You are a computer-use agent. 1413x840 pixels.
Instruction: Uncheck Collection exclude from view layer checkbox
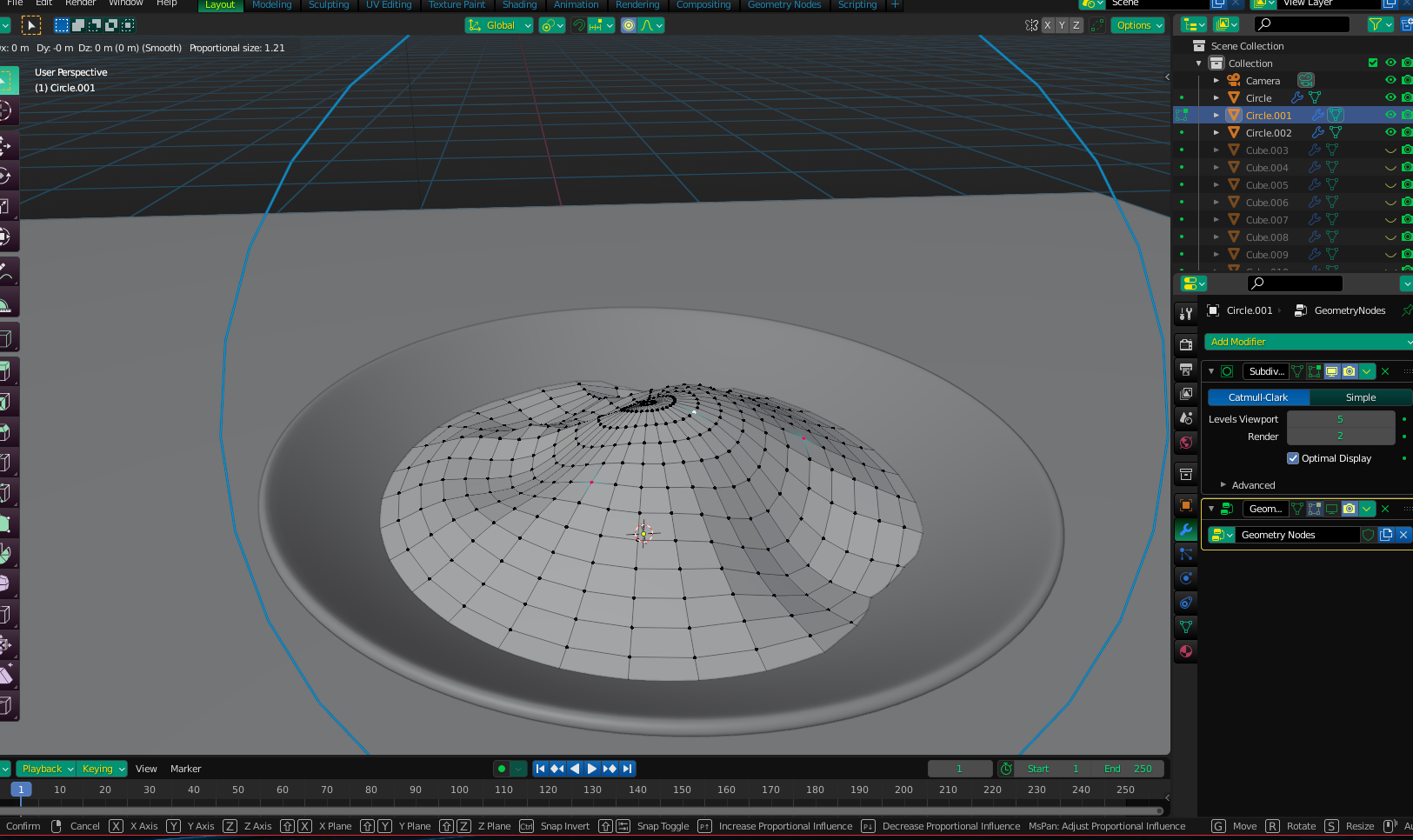click(1373, 63)
